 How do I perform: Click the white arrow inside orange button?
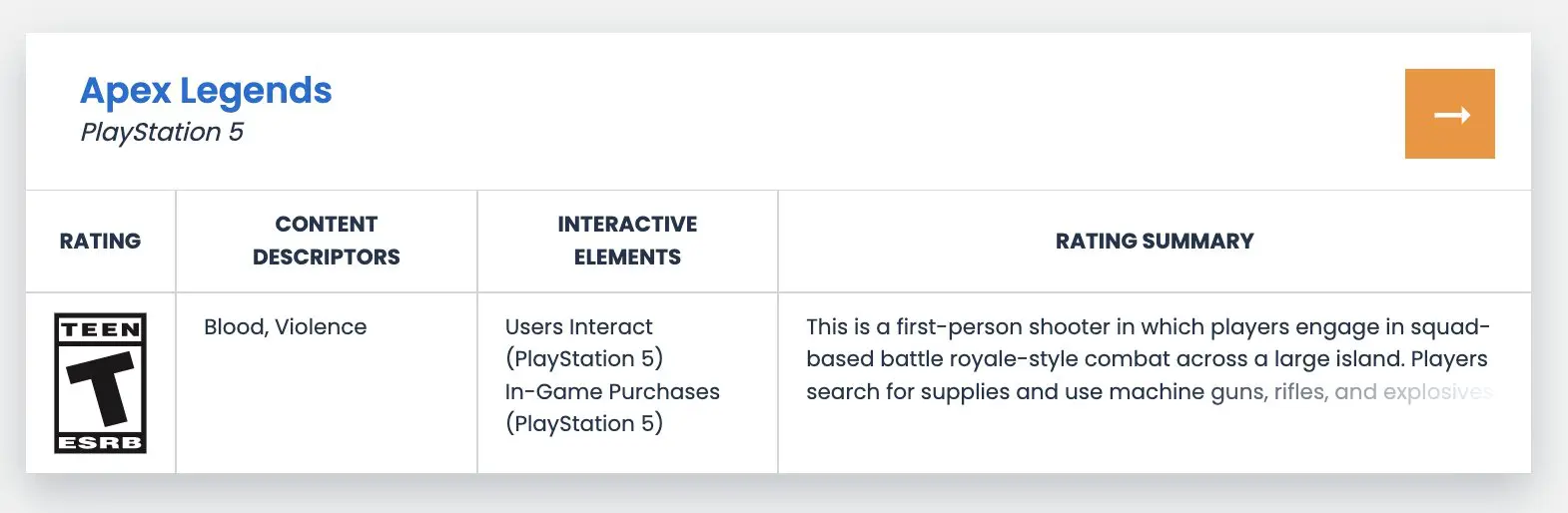pyautogui.click(x=1452, y=115)
